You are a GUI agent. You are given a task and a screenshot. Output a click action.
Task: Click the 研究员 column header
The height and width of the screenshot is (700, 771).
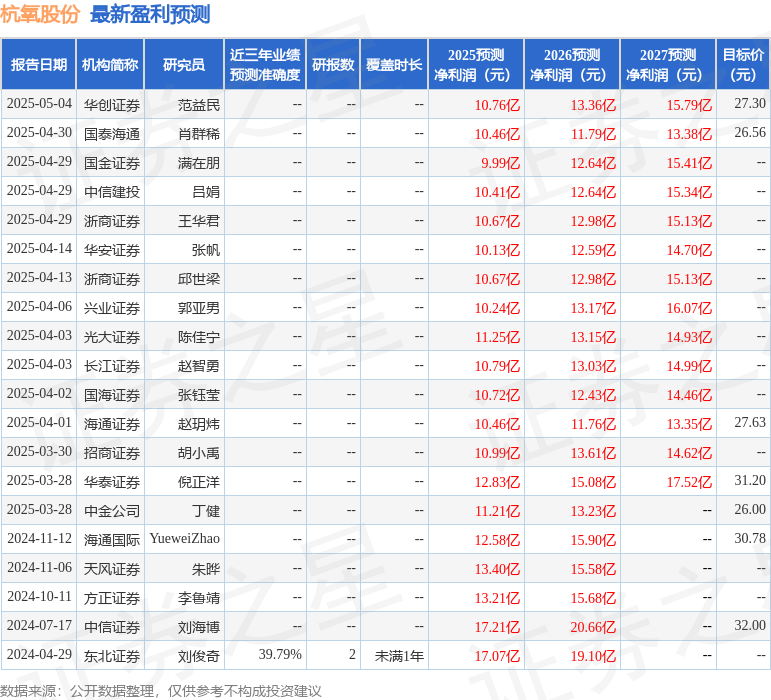coord(184,64)
